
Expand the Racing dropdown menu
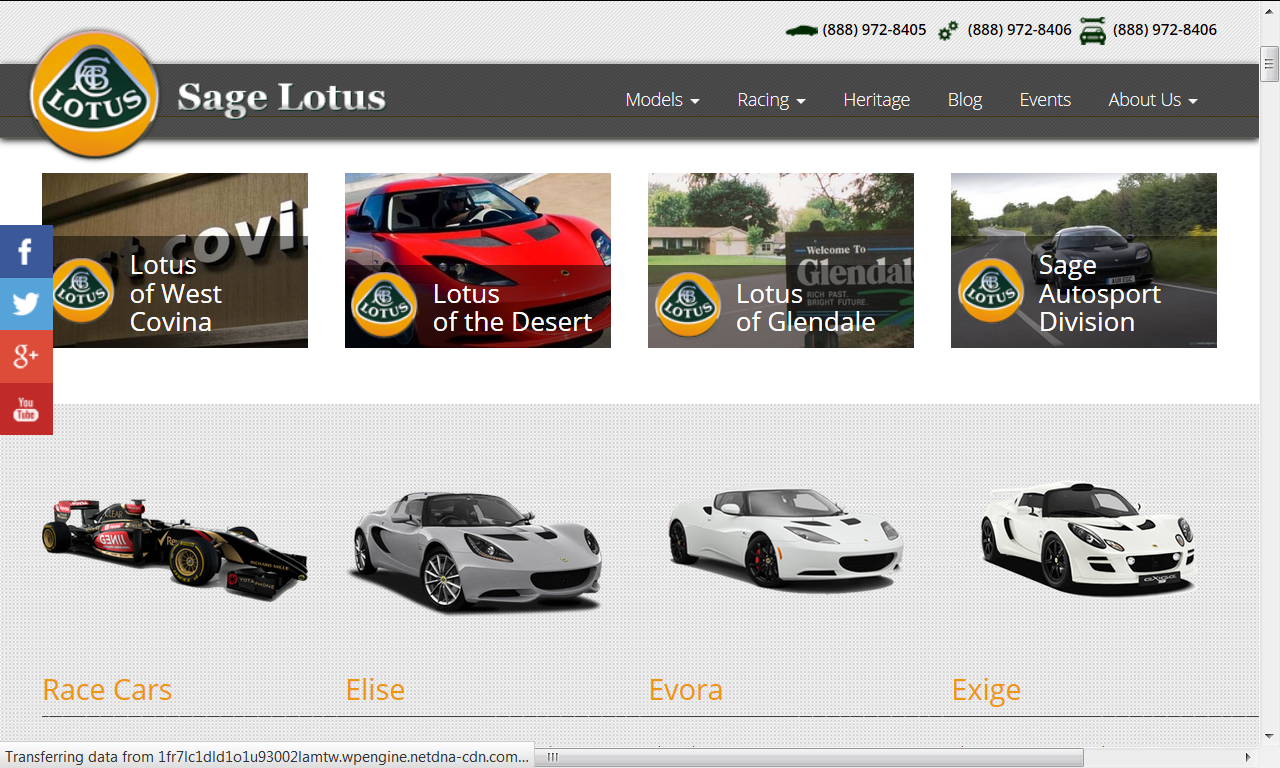pyautogui.click(x=771, y=100)
